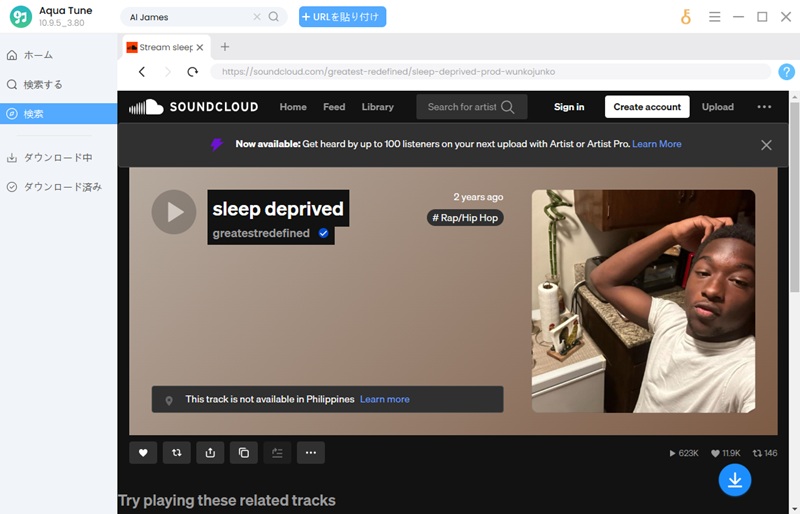Maximize the Aqua Tune window

tap(762, 17)
